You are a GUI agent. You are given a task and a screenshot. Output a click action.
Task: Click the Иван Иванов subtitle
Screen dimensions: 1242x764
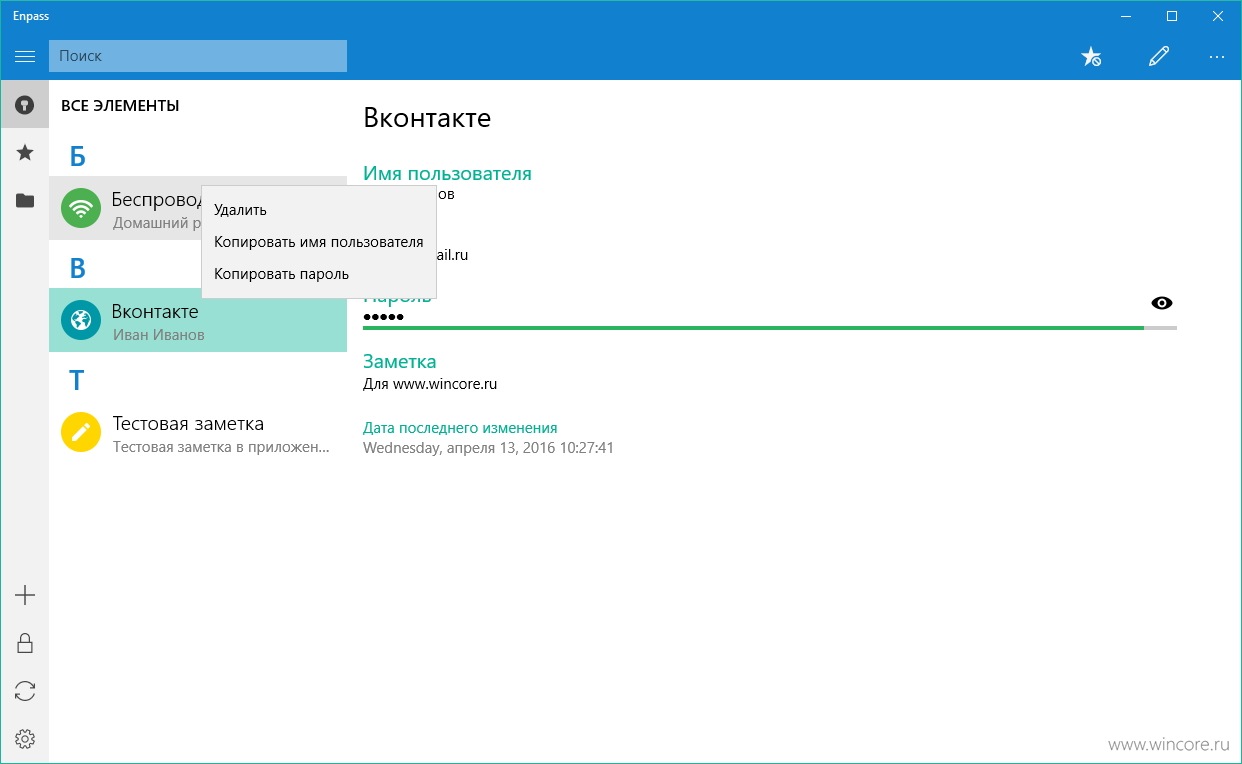coord(158,335)
